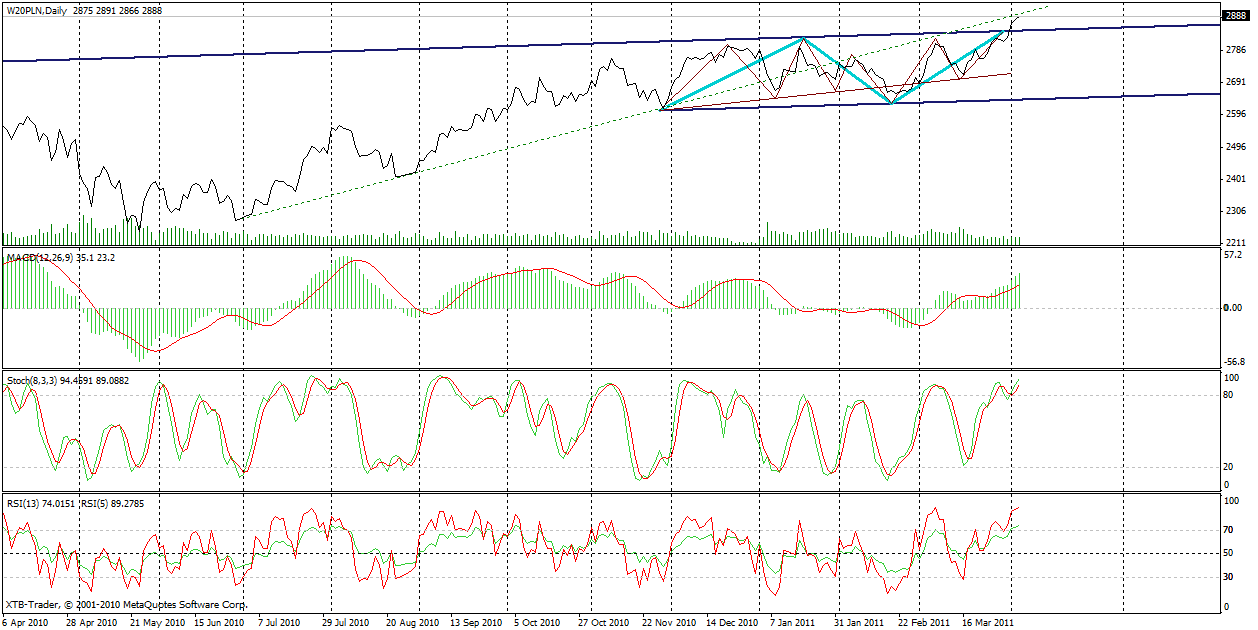Select the cyan zigzag pattern line

click(848, 71)
